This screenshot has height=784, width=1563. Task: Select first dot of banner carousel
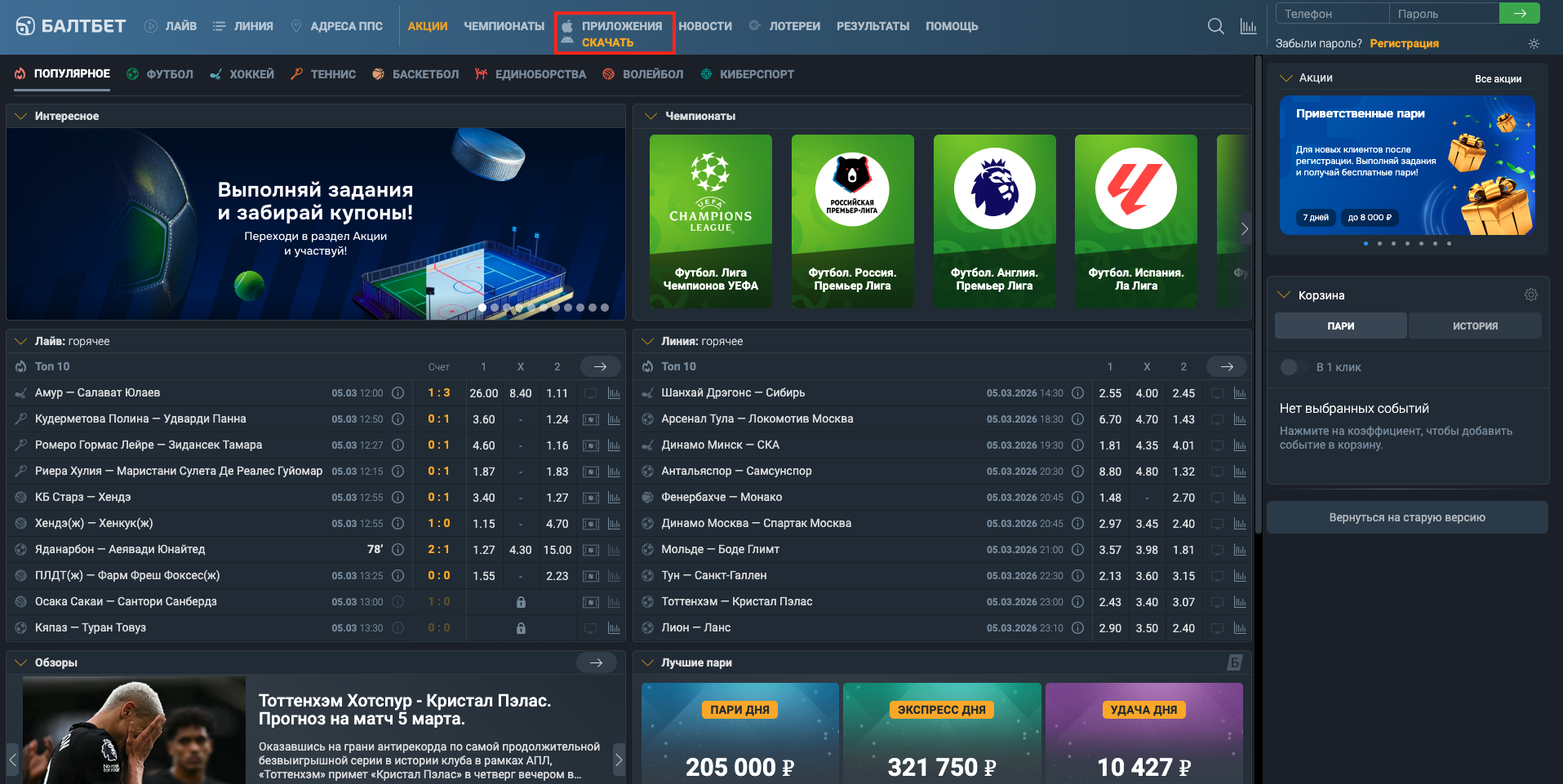482,308
